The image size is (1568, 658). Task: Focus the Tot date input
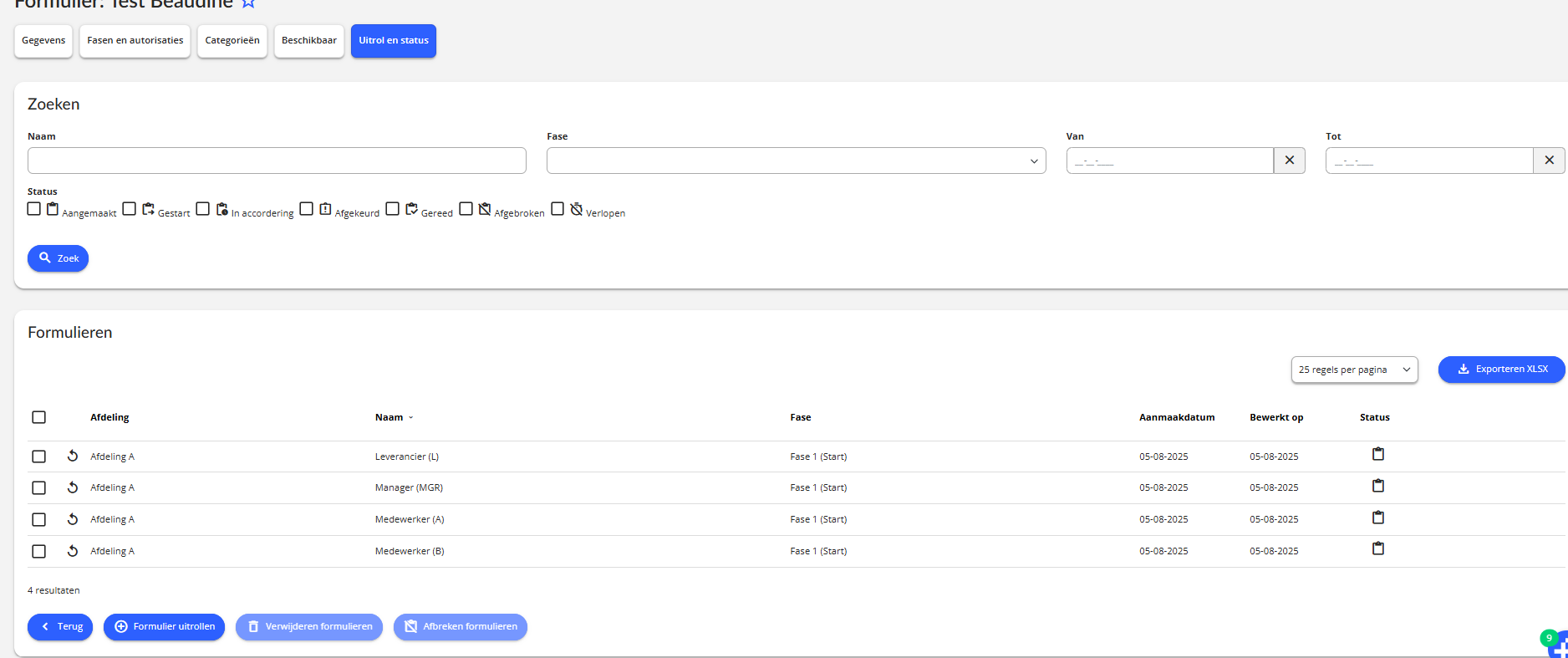click(1429, 161)
